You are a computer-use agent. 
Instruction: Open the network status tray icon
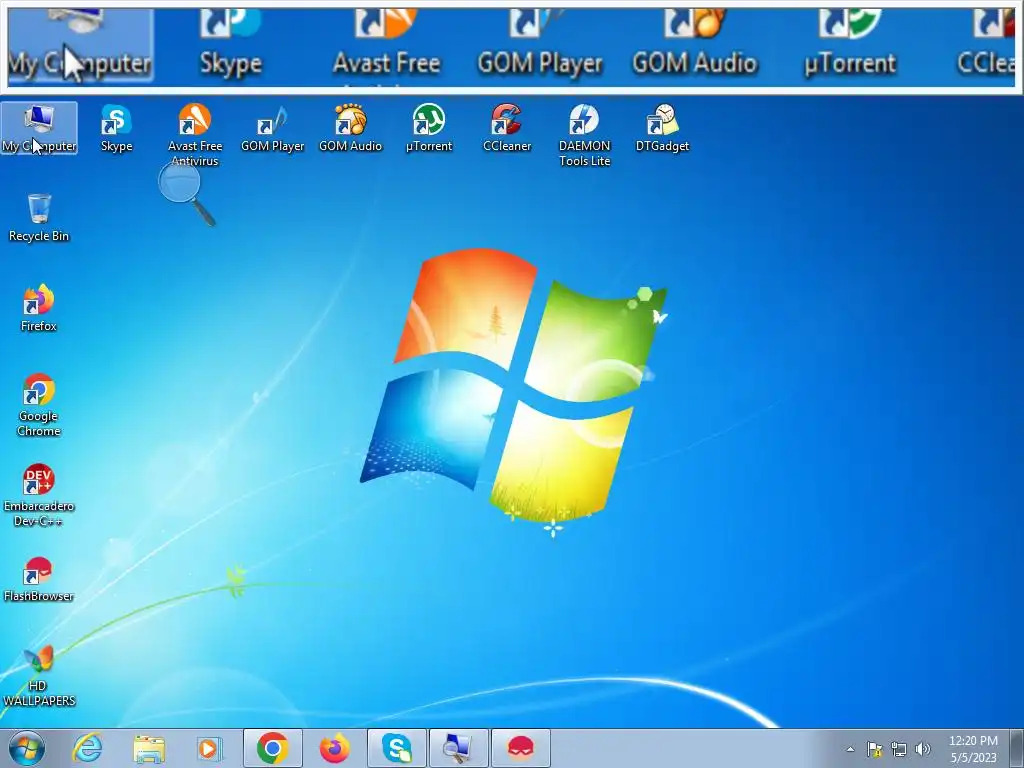point(899,749)
